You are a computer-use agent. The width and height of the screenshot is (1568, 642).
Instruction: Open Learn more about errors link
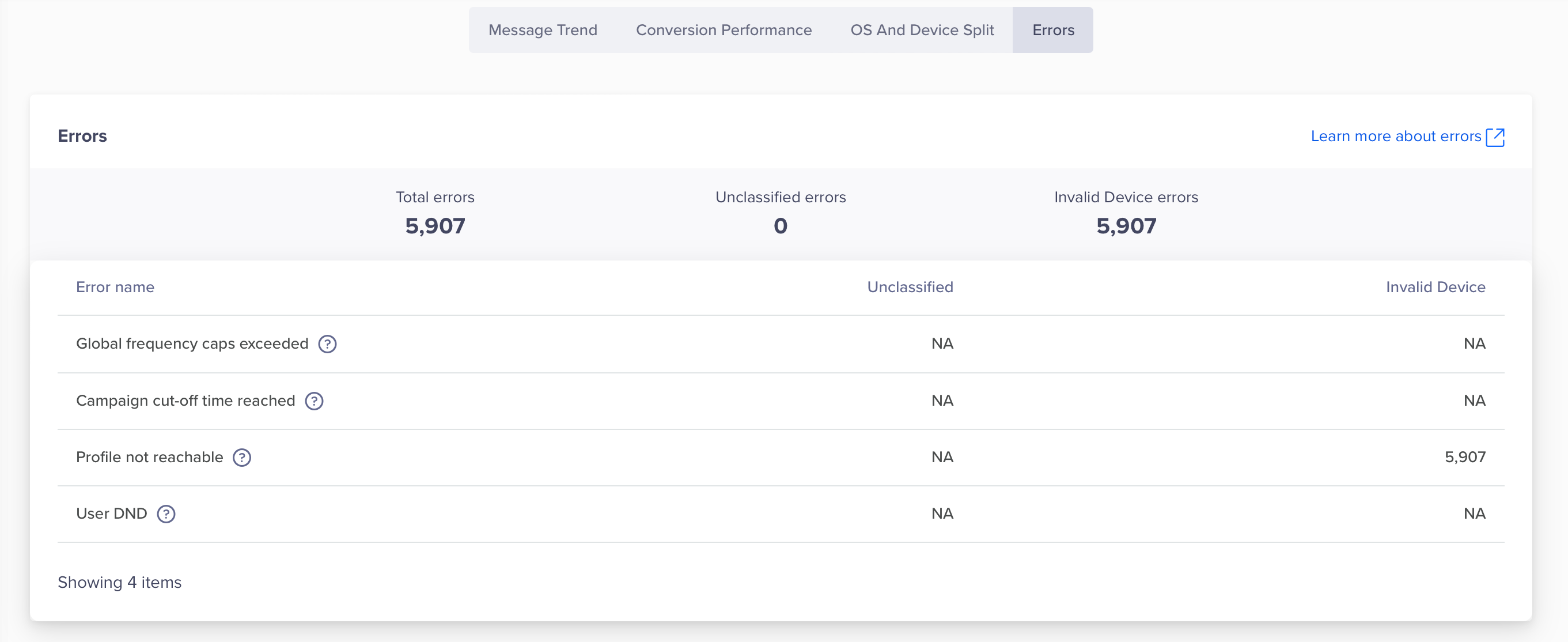1395,137
